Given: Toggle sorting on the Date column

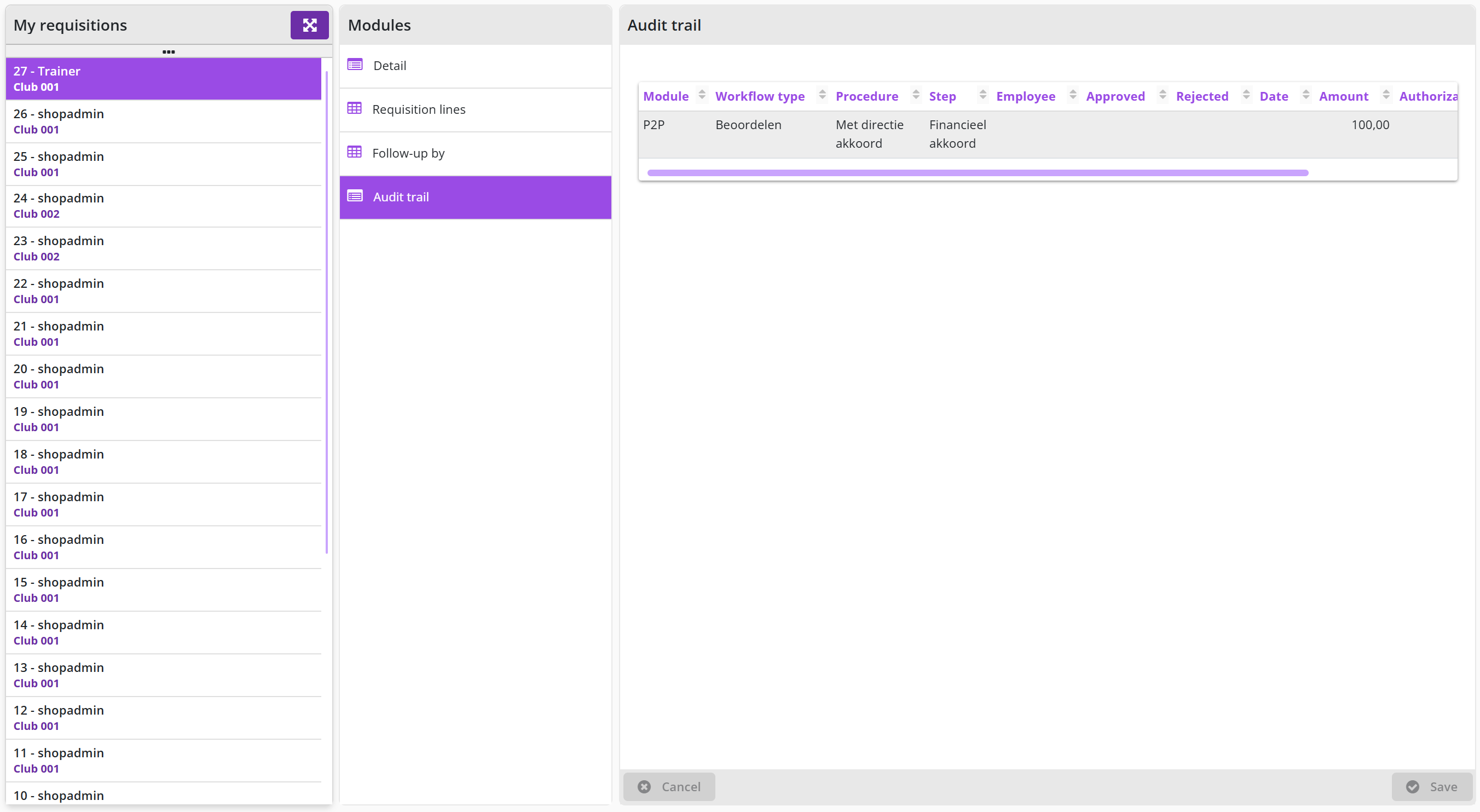Looking at the screenshot, I should pyautogui.click(x=1306, y=95).
